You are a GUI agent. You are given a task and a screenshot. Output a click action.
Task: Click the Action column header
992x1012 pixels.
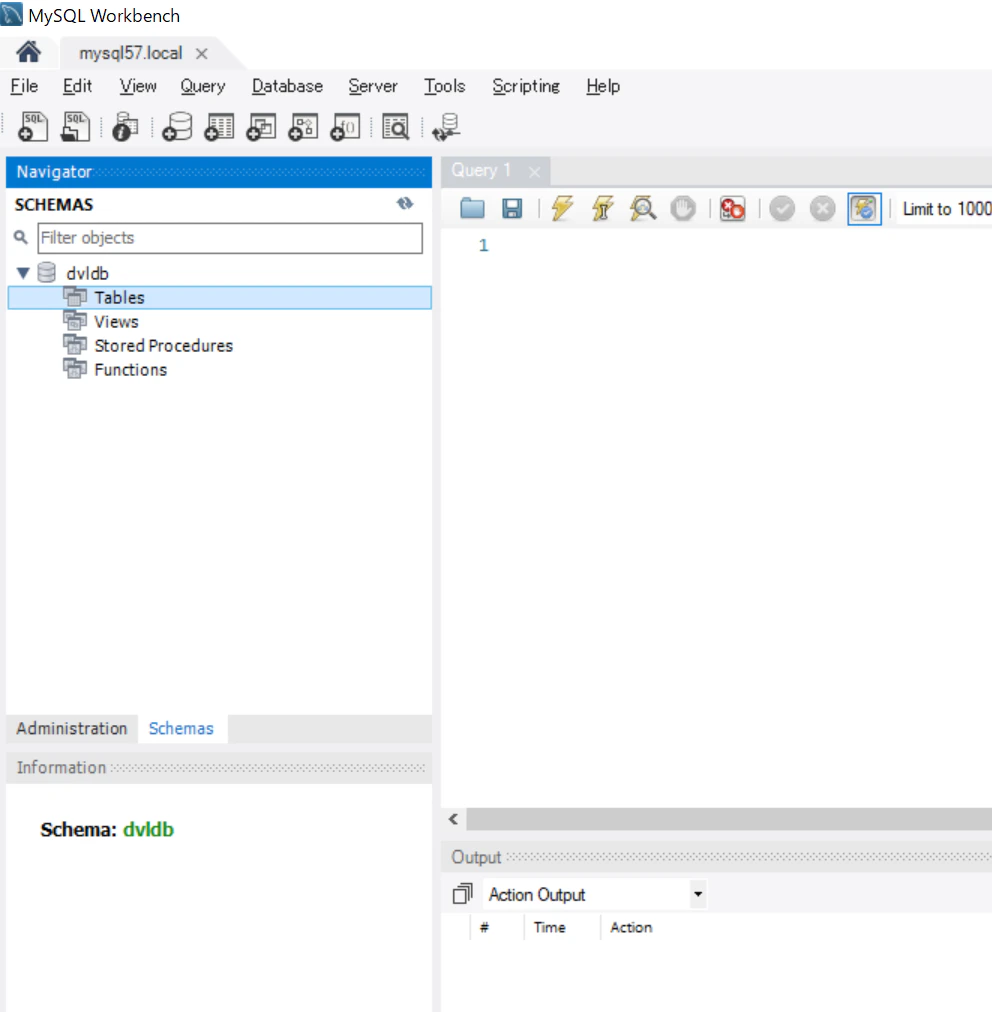[x=631, y=927]
